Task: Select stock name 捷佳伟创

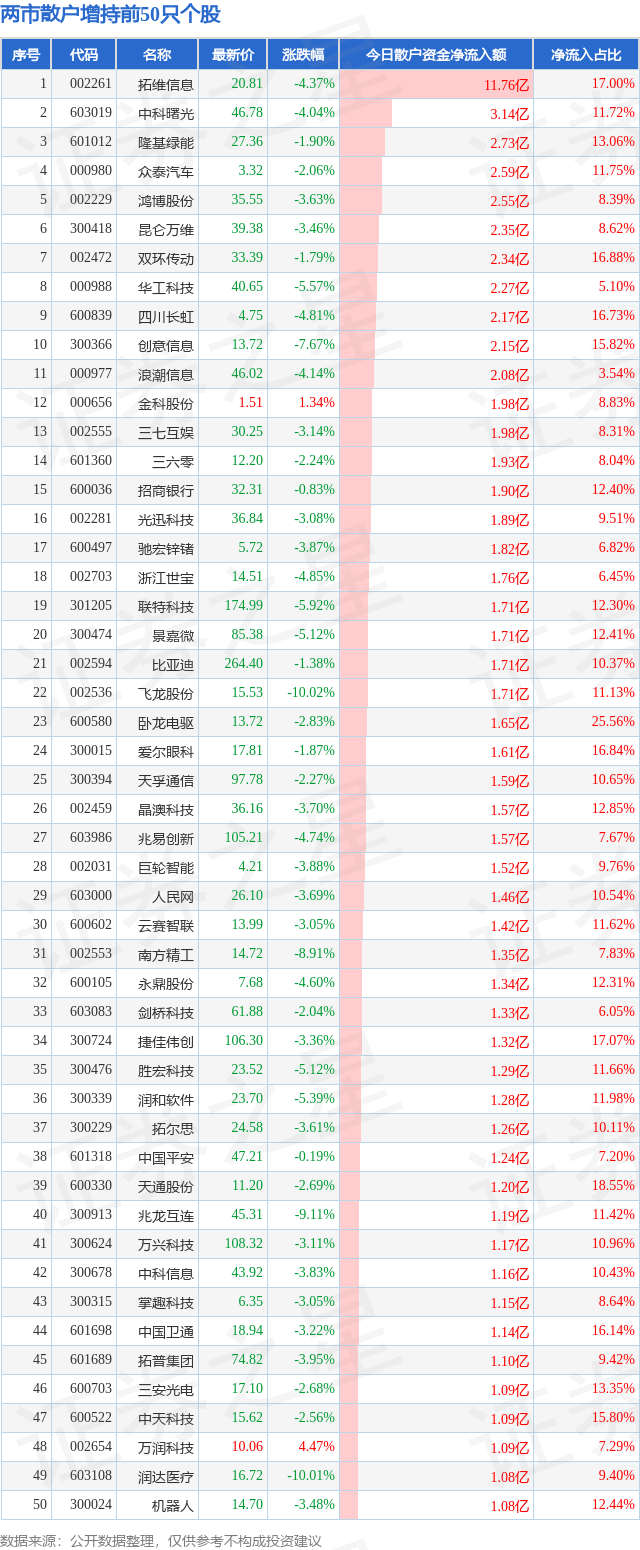Action: pos(166,1041)
